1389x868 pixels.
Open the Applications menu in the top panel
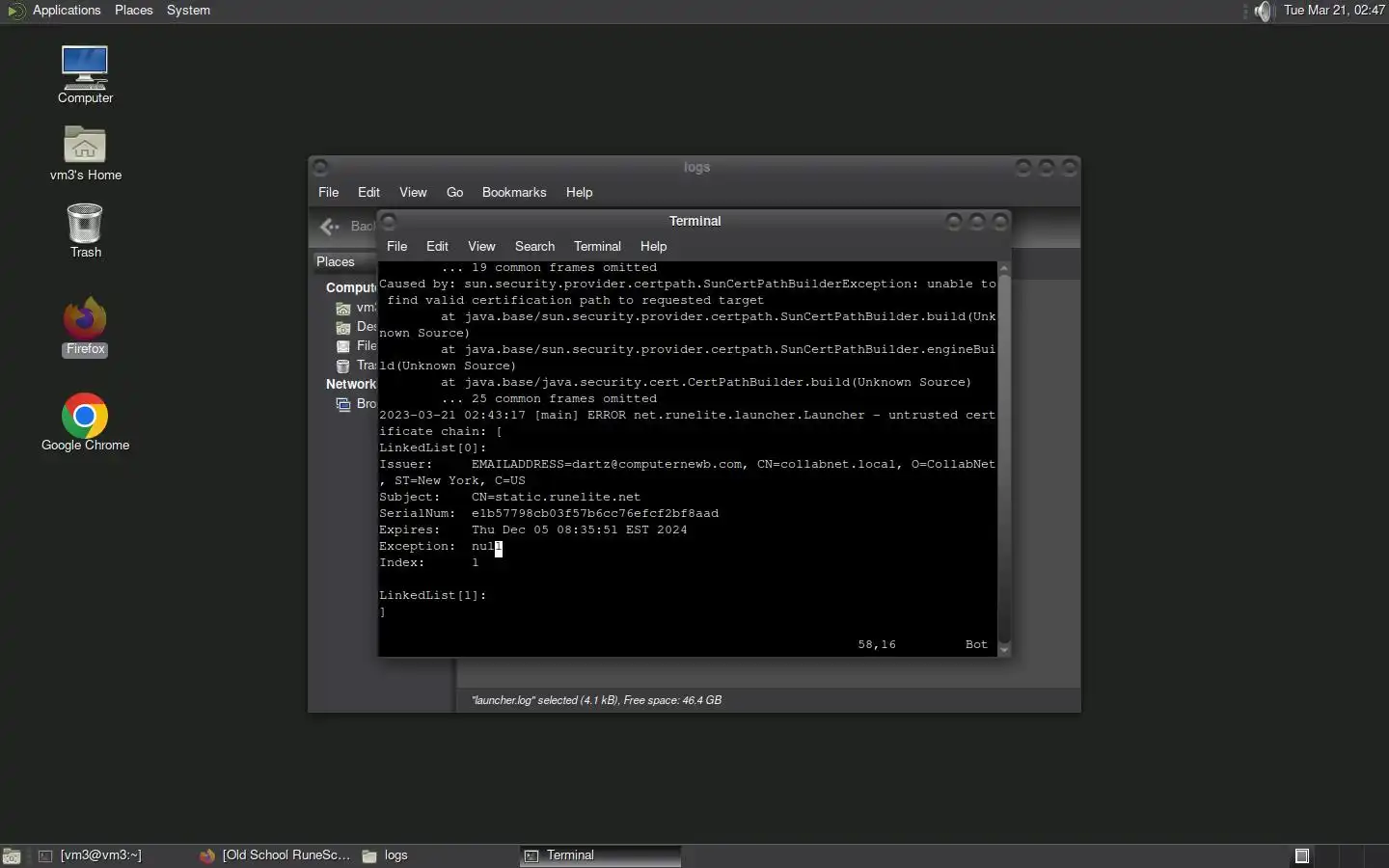66,11
